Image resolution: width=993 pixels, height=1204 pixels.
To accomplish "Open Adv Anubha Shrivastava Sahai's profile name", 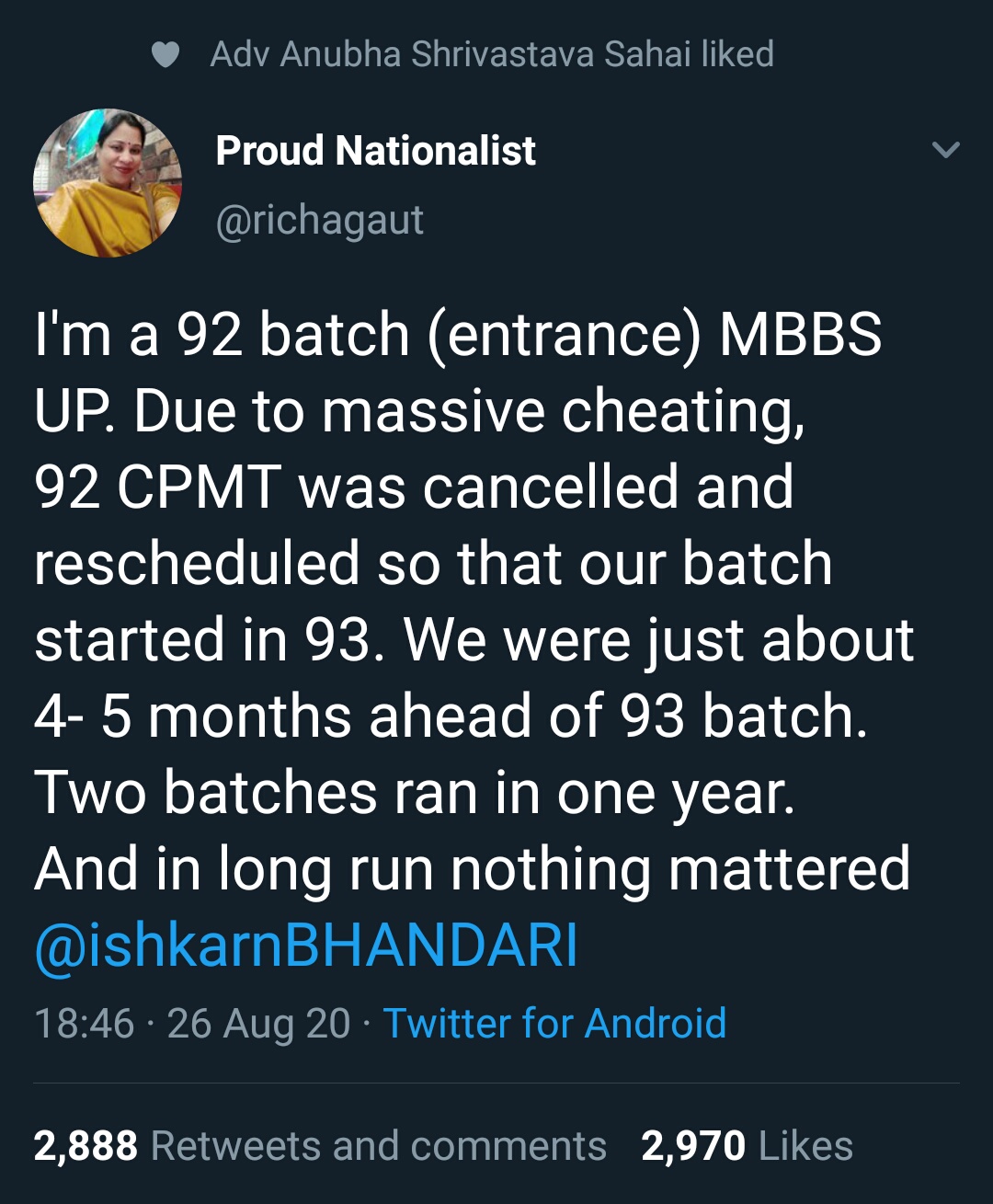I will coord(451,54).
